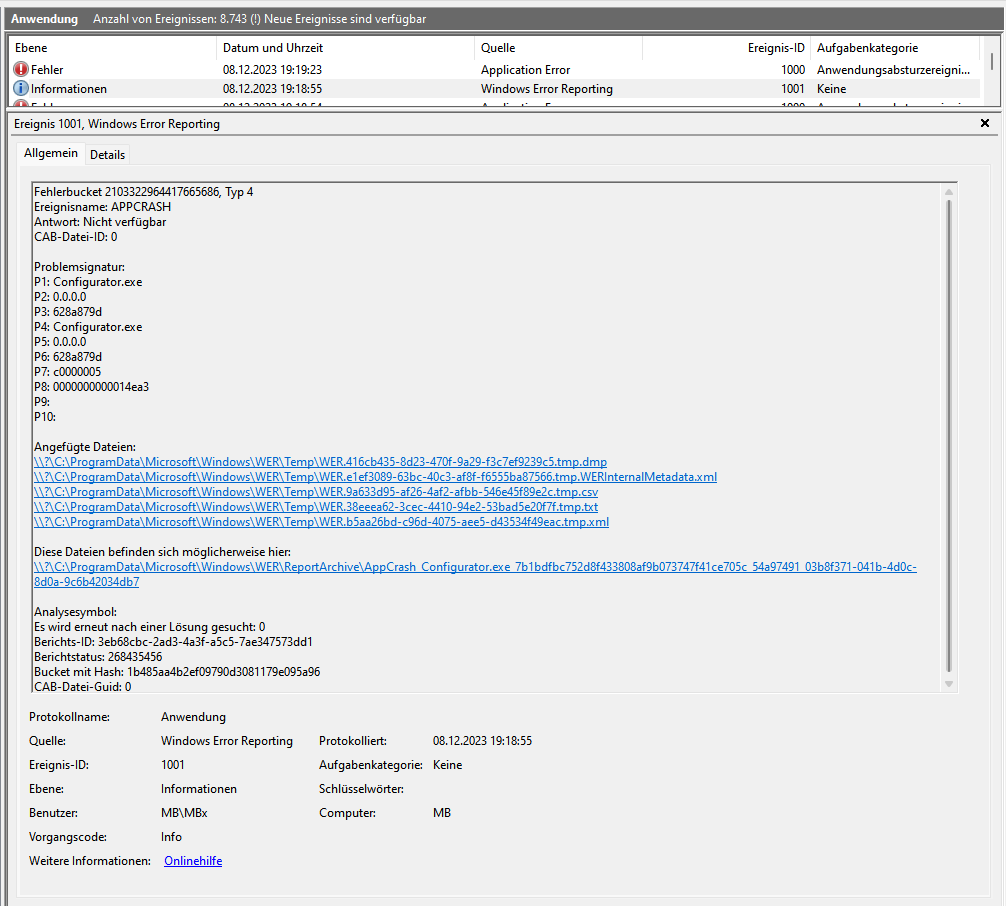Click the Protokolliert timestamp value

[x=482, y=741]
